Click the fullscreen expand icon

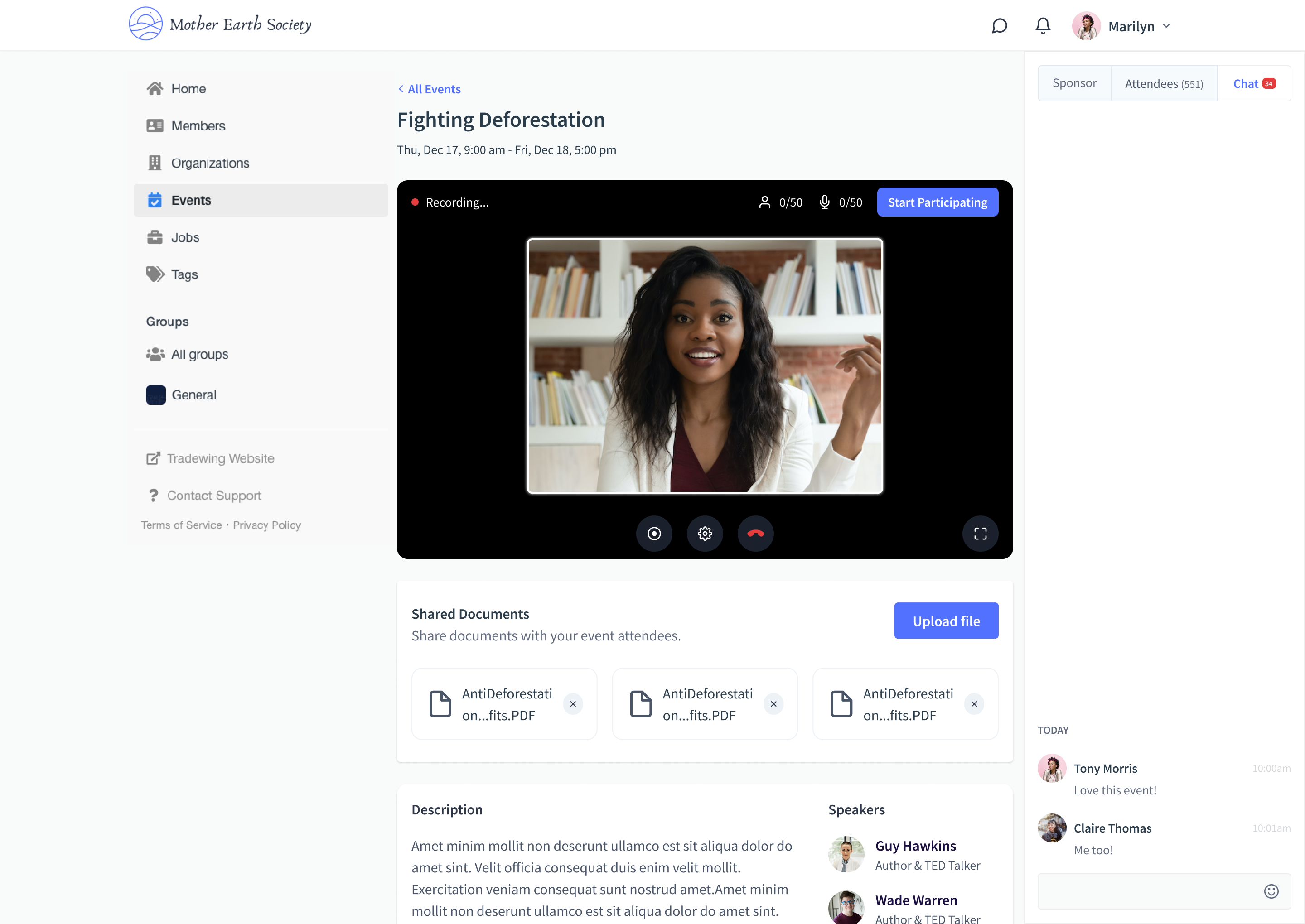point(980,533)
